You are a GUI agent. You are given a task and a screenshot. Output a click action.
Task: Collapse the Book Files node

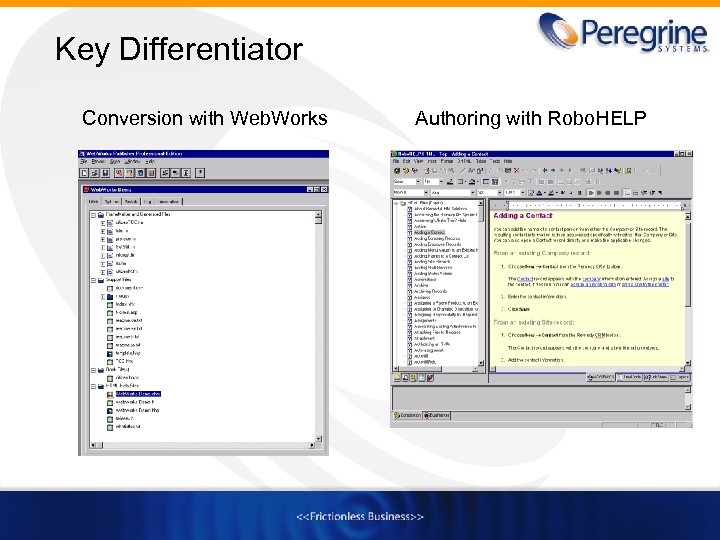click(x=93, y=370)
